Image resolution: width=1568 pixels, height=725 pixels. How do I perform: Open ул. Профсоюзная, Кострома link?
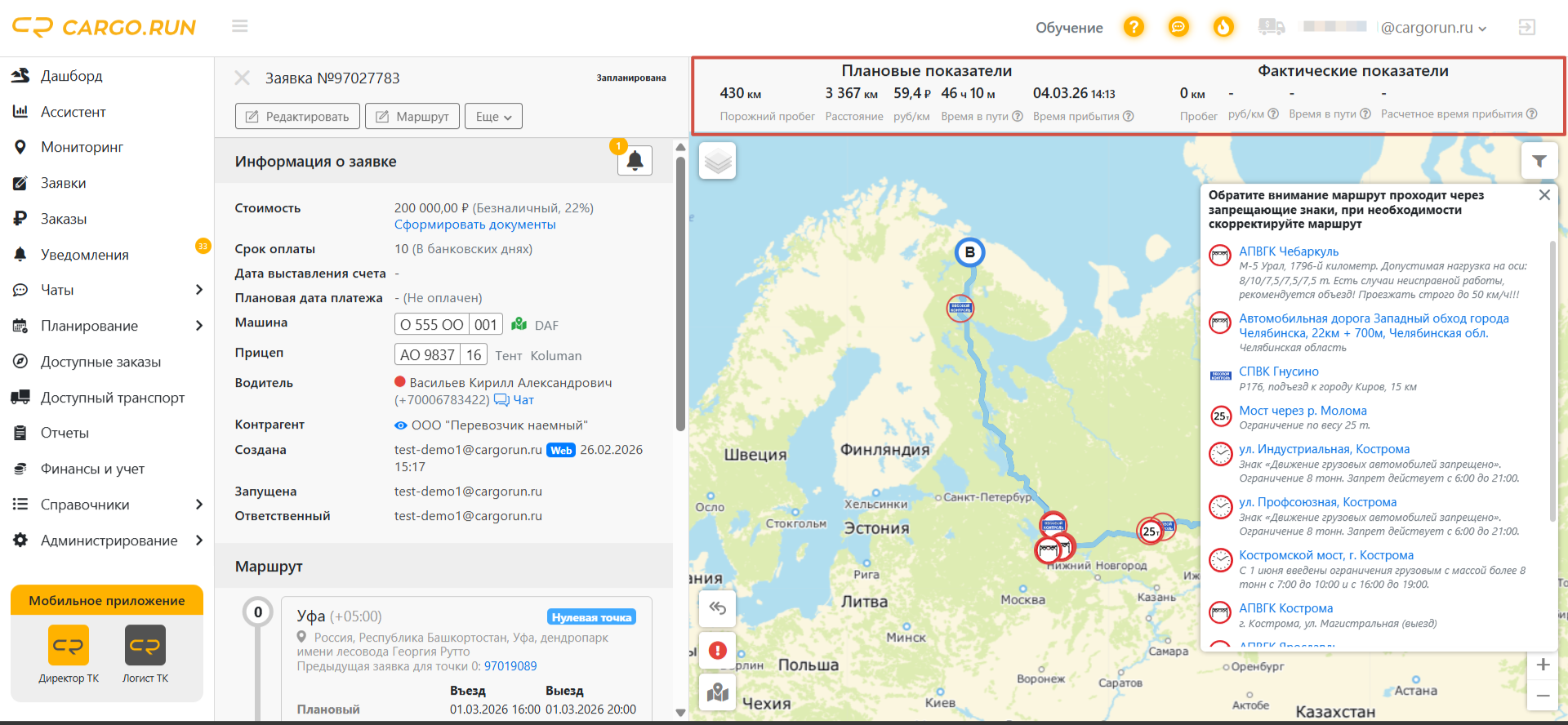point(1318,502)
